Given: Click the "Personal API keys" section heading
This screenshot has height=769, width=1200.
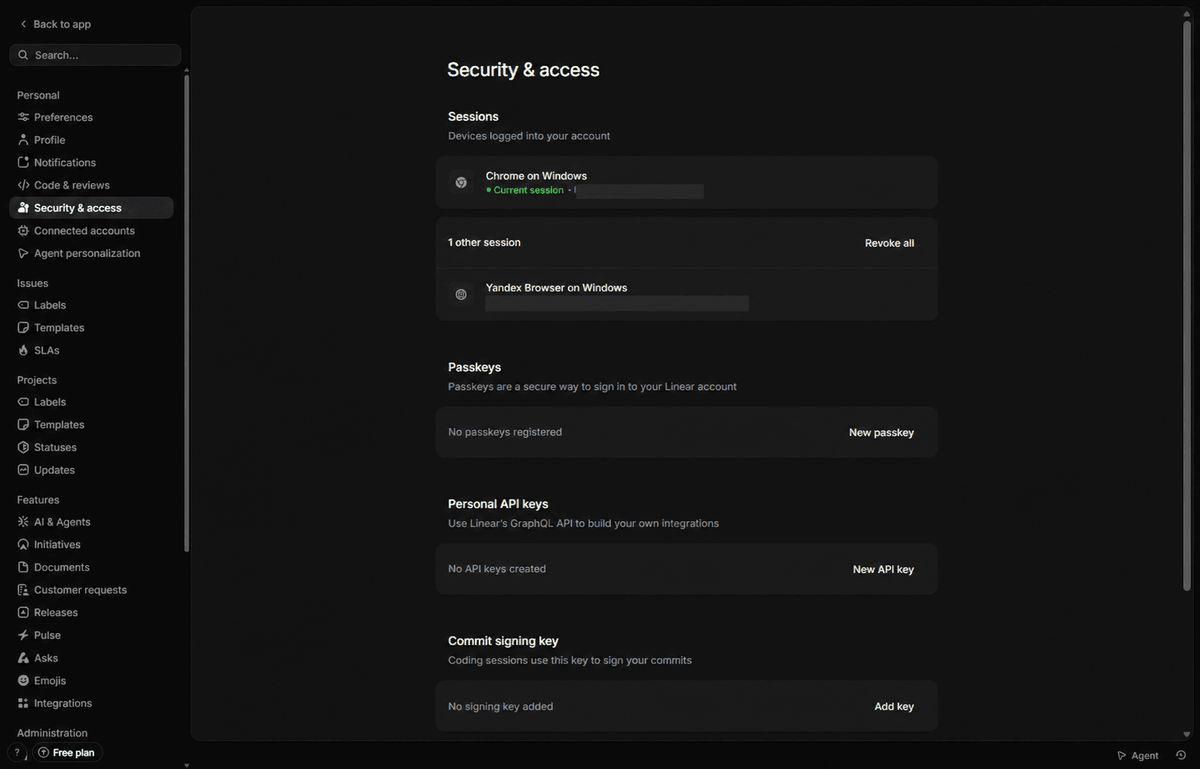Looking at the screenshot, I should [x=498, y=504].
